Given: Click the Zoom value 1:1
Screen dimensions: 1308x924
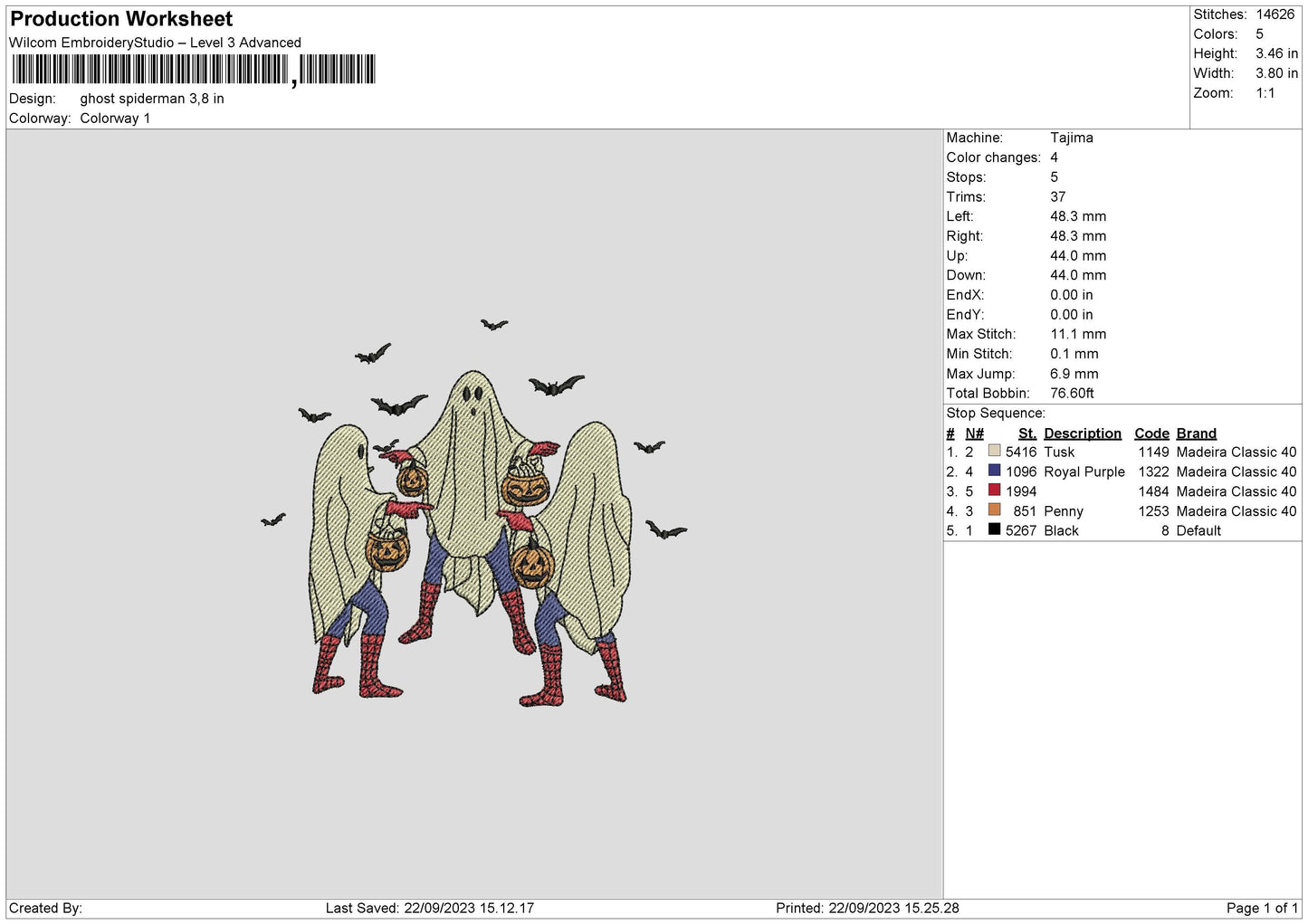Looking at the screenshot, I should click(1265, 93).
